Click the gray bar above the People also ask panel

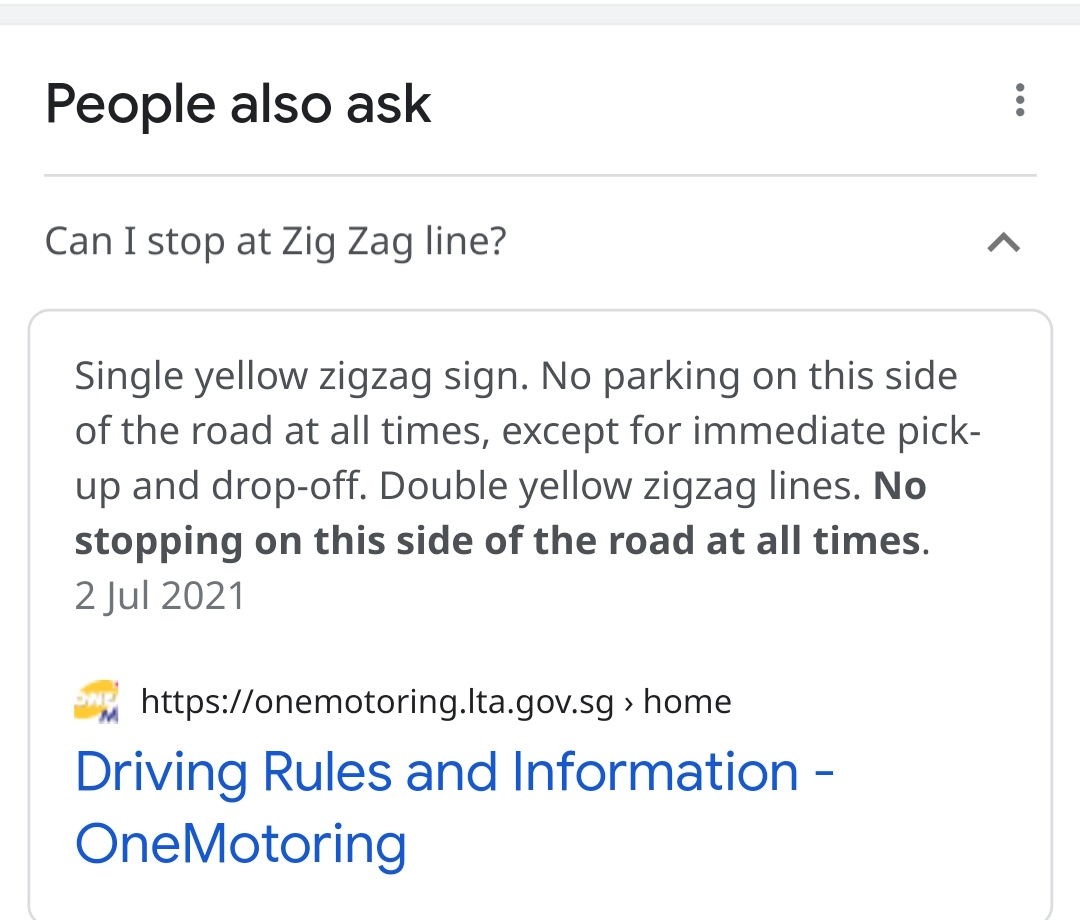coord(540,14)
